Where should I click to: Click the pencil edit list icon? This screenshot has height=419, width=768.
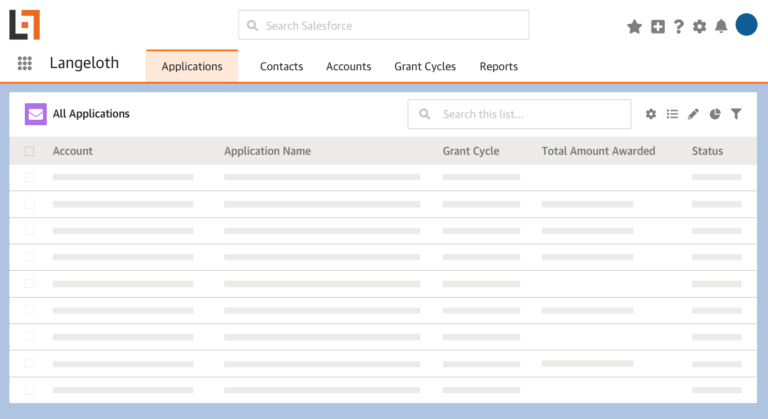coord(693,114)
